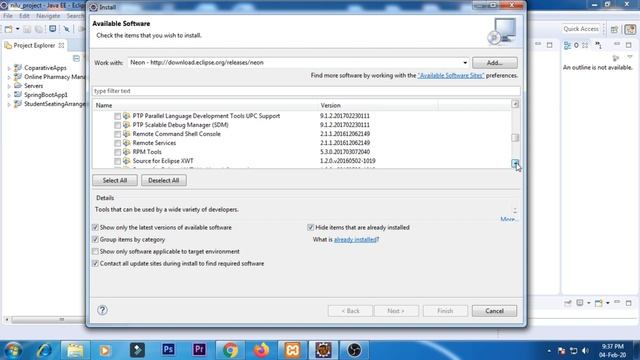The height and width of the screenshot is (360, 640).
Task: Open the Outline view menu triangle
Action: tap(630, 57)
